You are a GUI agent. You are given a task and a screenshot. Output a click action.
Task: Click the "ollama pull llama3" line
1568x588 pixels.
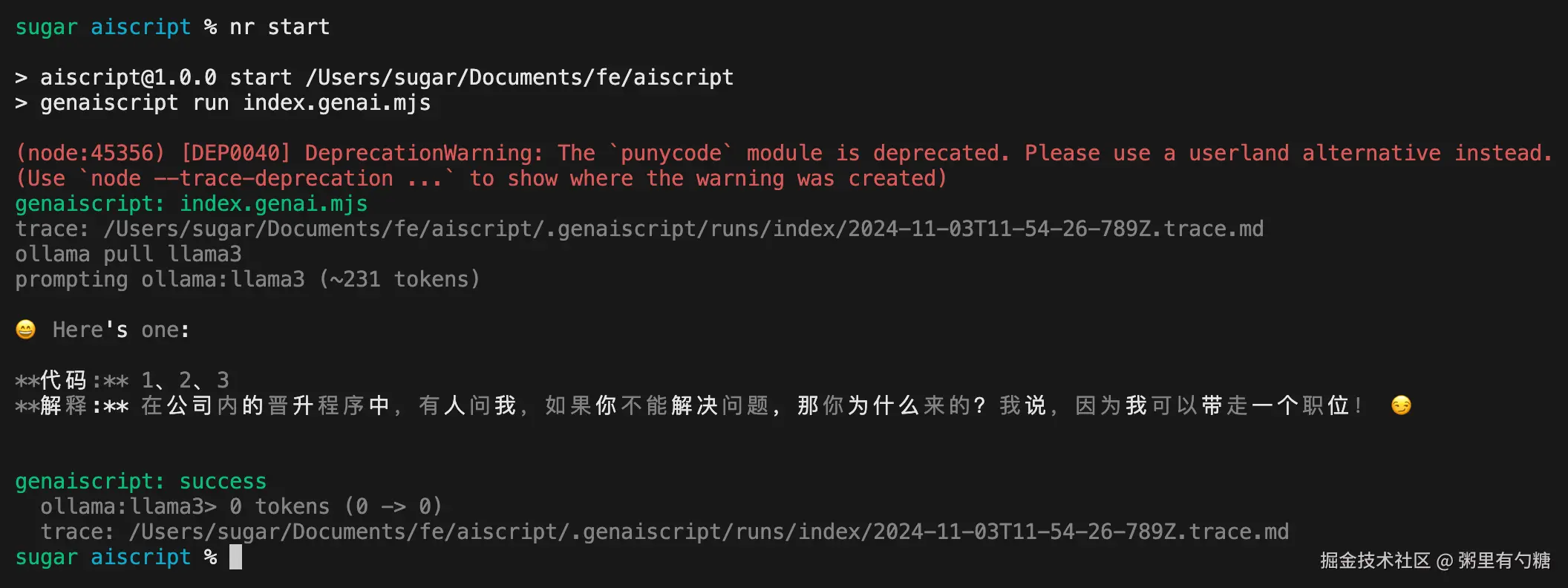[128, 254]
